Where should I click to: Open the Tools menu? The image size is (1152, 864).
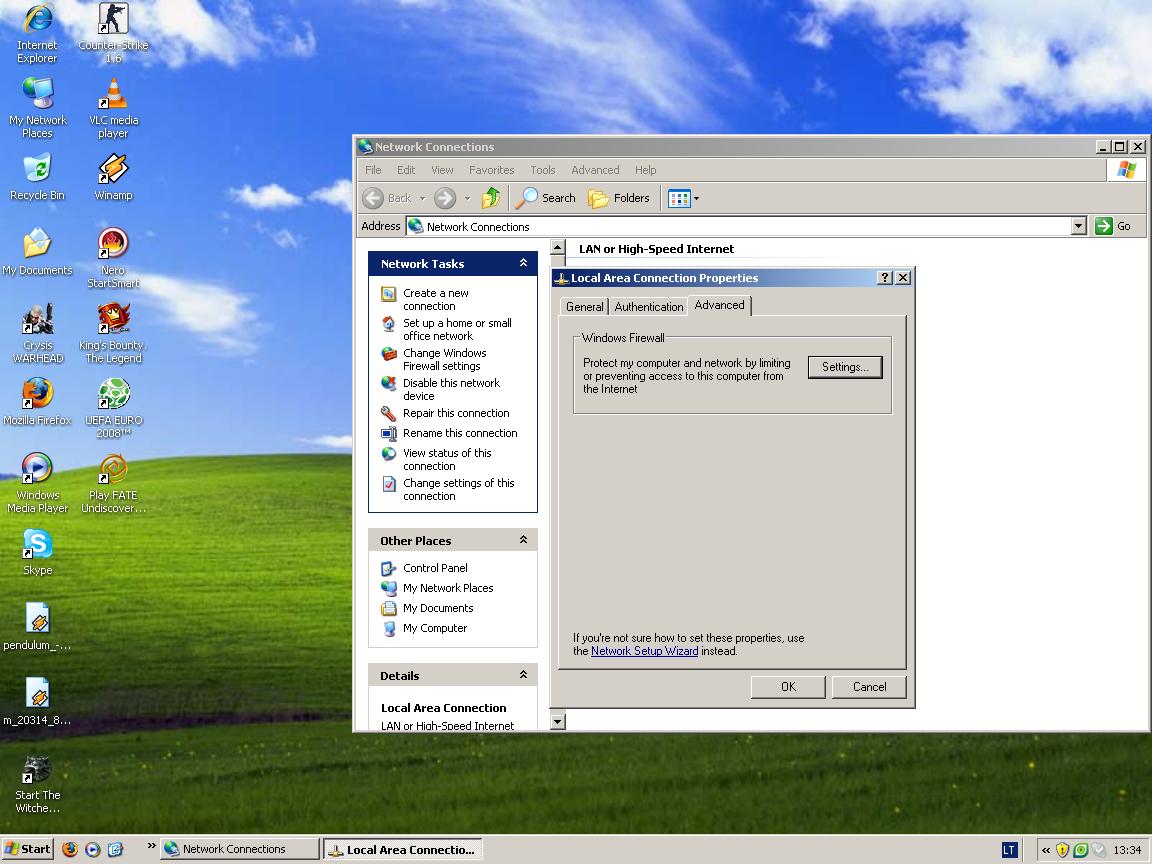[543, 170]
